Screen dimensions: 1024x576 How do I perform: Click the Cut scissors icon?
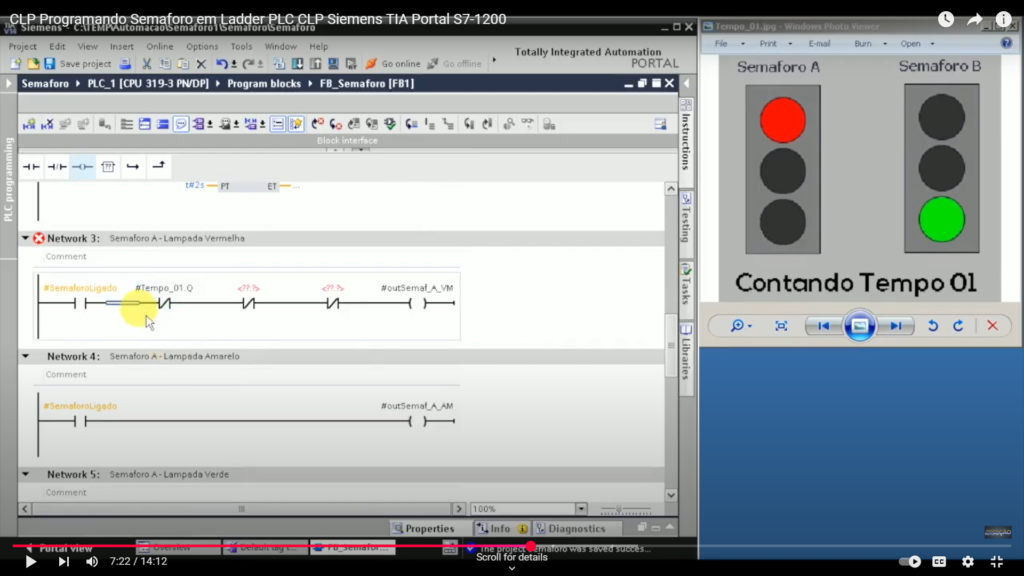(146, 64)
